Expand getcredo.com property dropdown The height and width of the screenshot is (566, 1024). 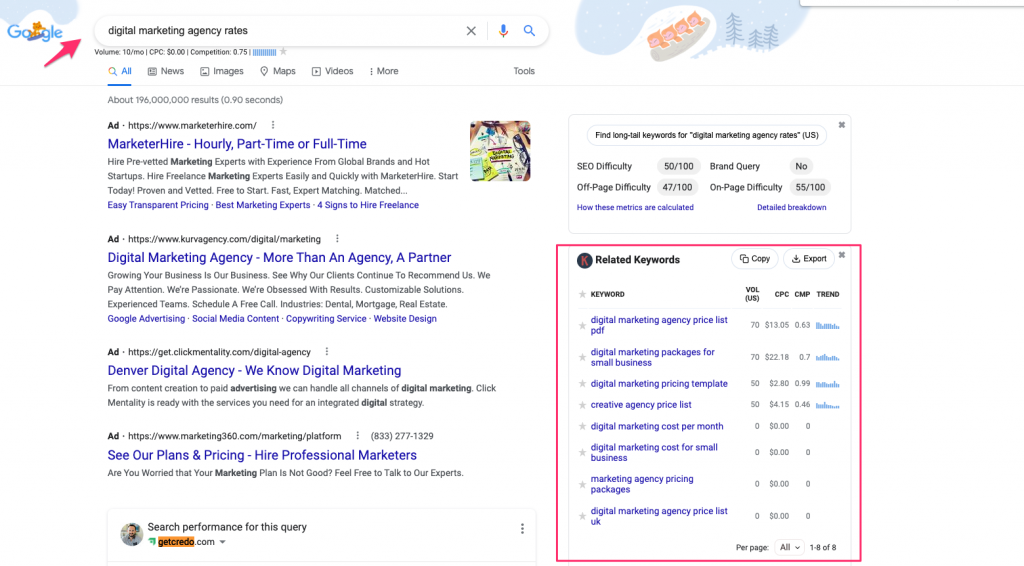click(223, 542)
